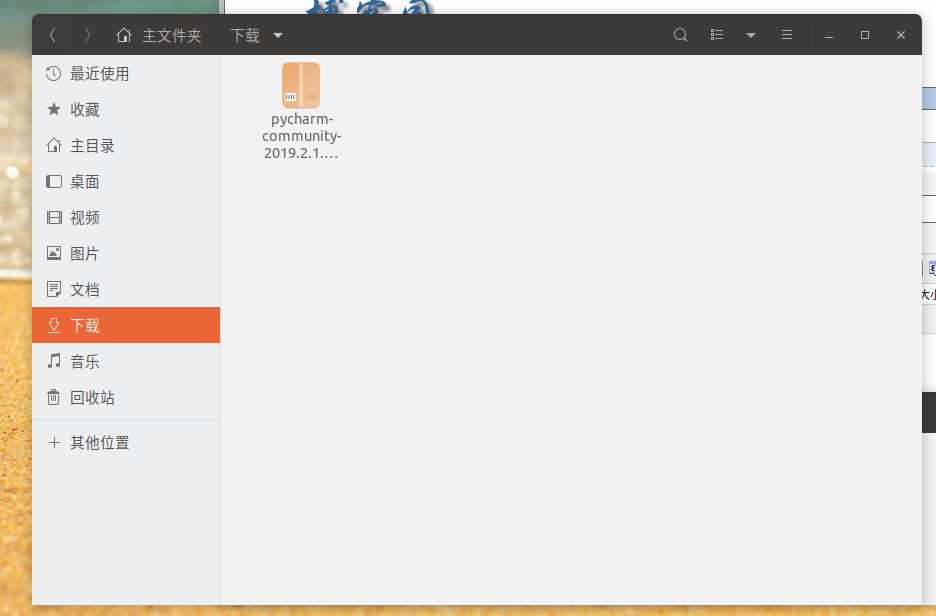Open 回收站 in sidebar
The width and height of the screenshot is (936, 616).
click(x=126, y=397)
